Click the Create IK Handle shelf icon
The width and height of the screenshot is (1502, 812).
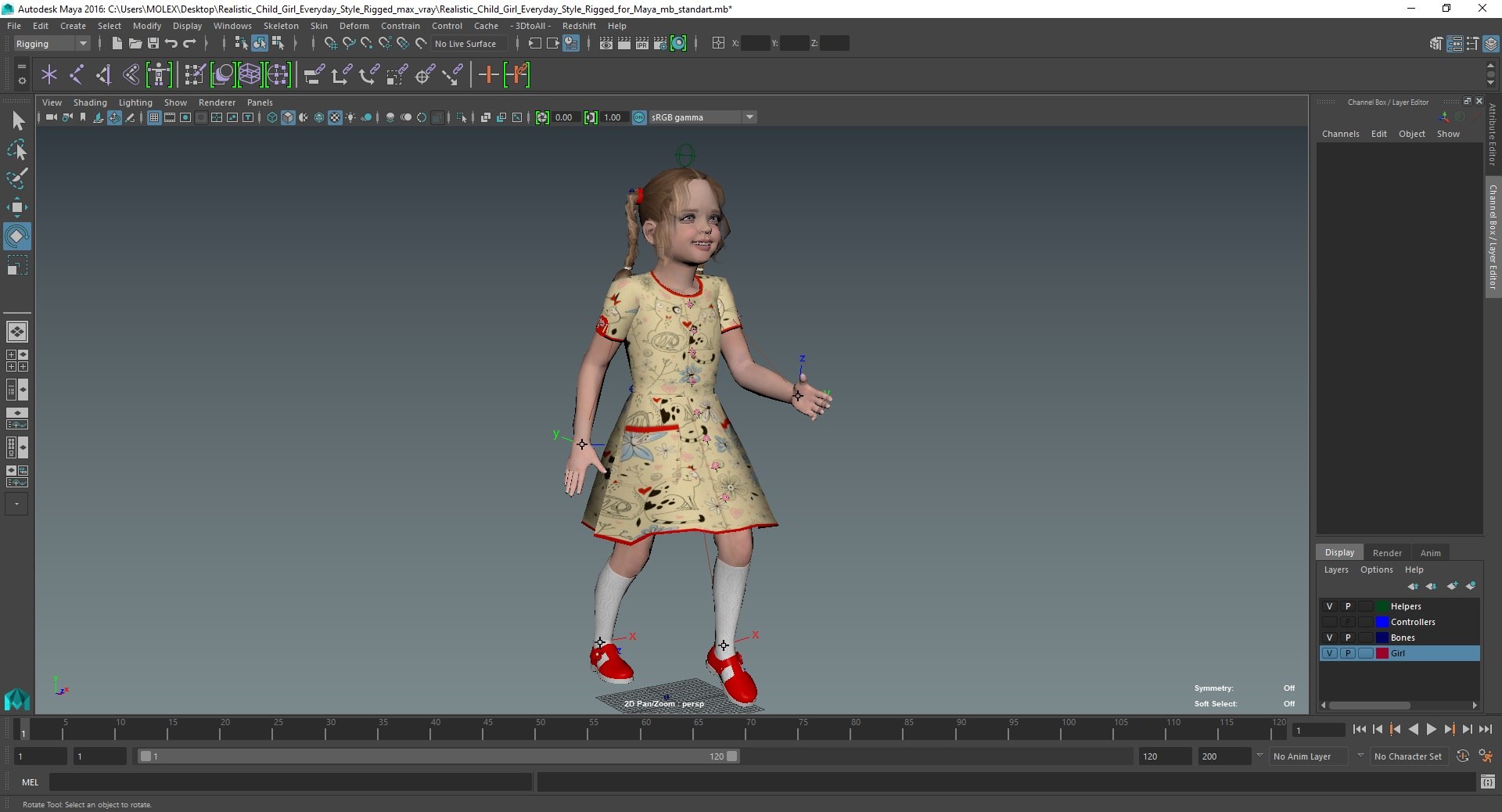pos(104,75)
